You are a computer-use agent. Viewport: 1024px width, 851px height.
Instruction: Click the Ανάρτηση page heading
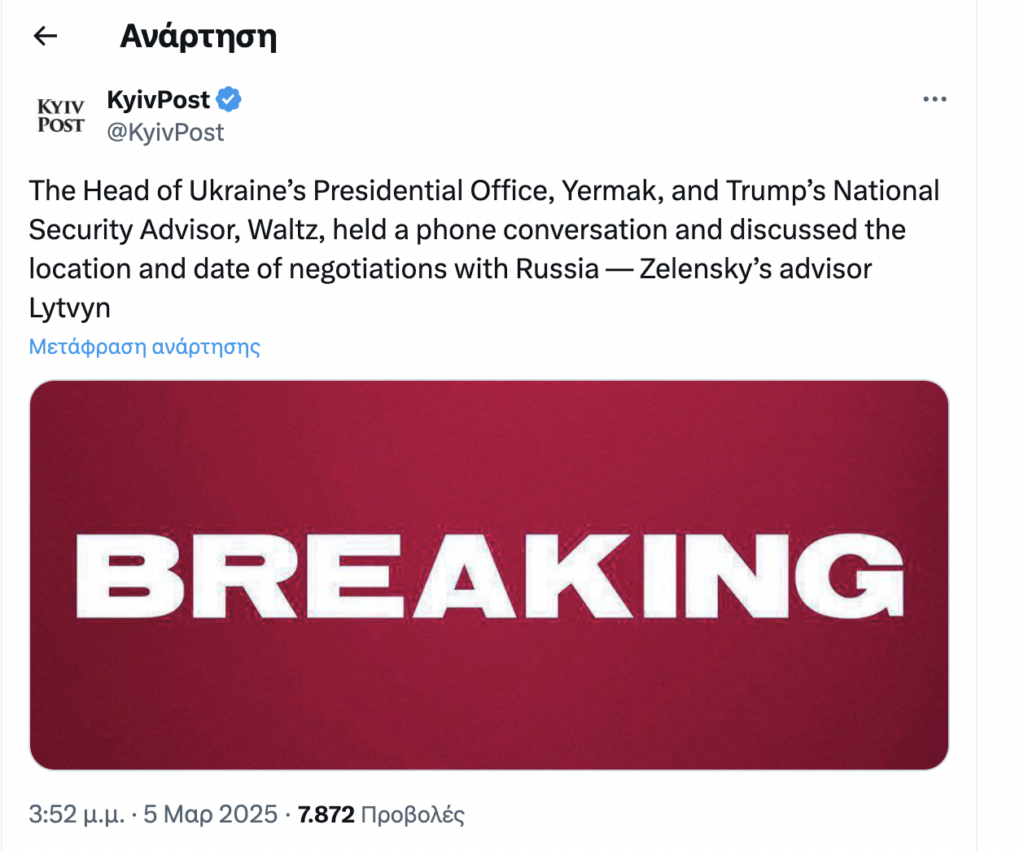point(198,37)
